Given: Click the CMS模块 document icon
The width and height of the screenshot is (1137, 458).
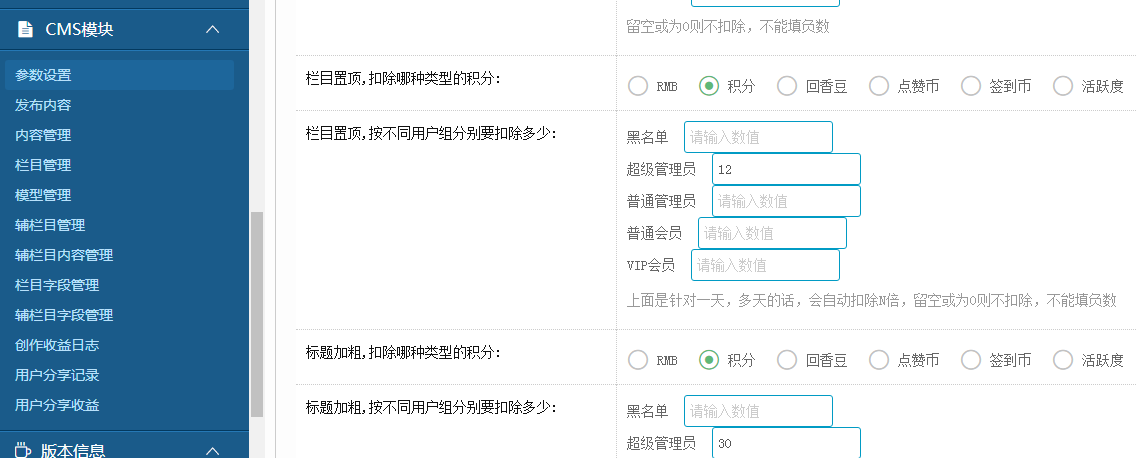Looking at the screenshot, I should (25, 29).
